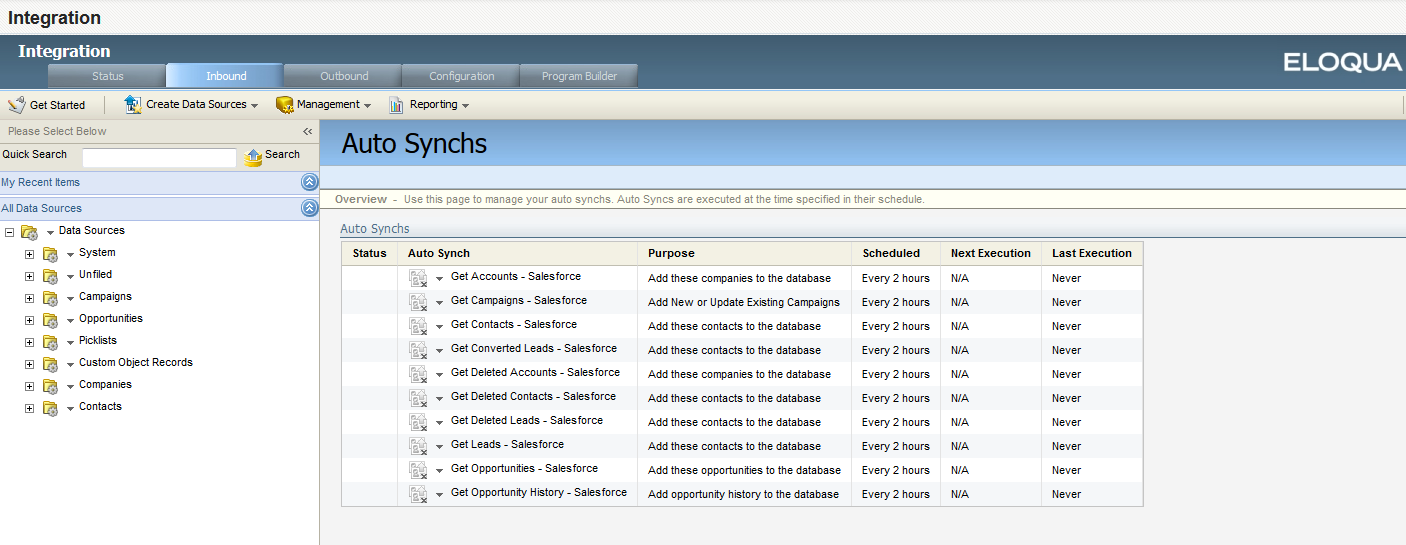Expand the Contacts tree node
Image resolution: width=1406 pixels, height=545 pixels.
coord(29,408)
